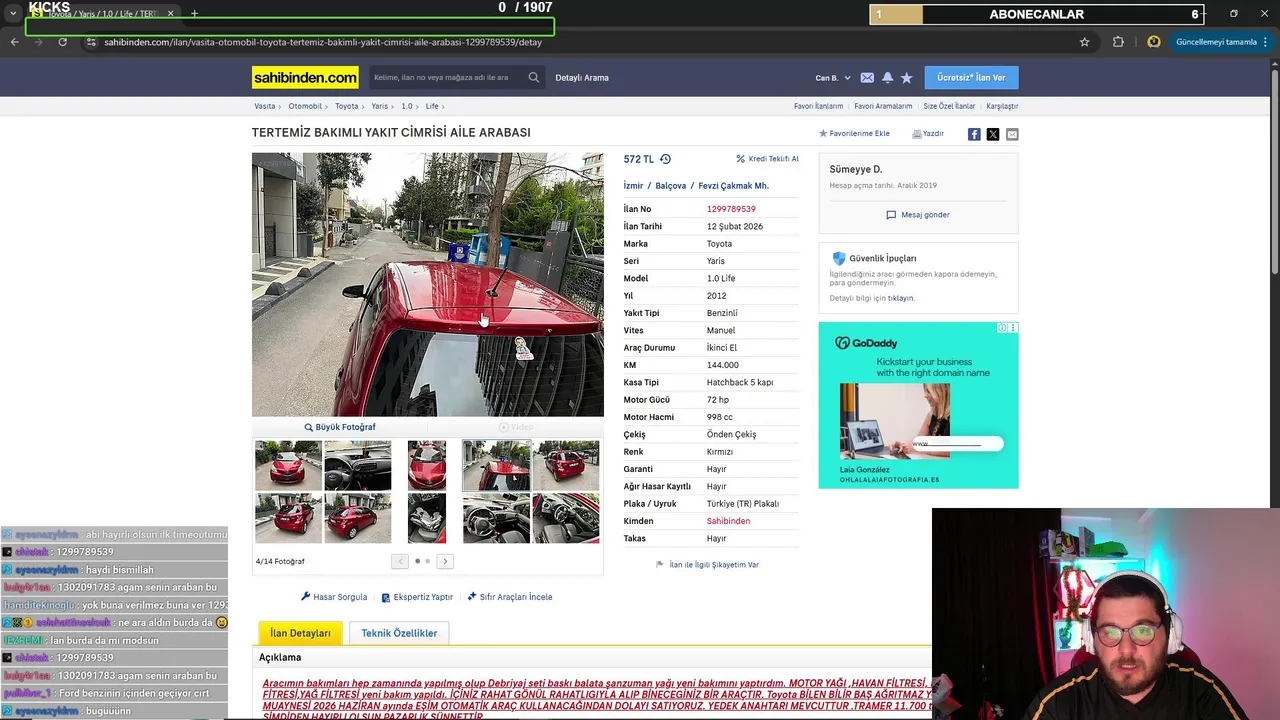Show previous page of photo thumbnails
The width and height of the screenshot is (1280, 720).
(x=400, y=561)
